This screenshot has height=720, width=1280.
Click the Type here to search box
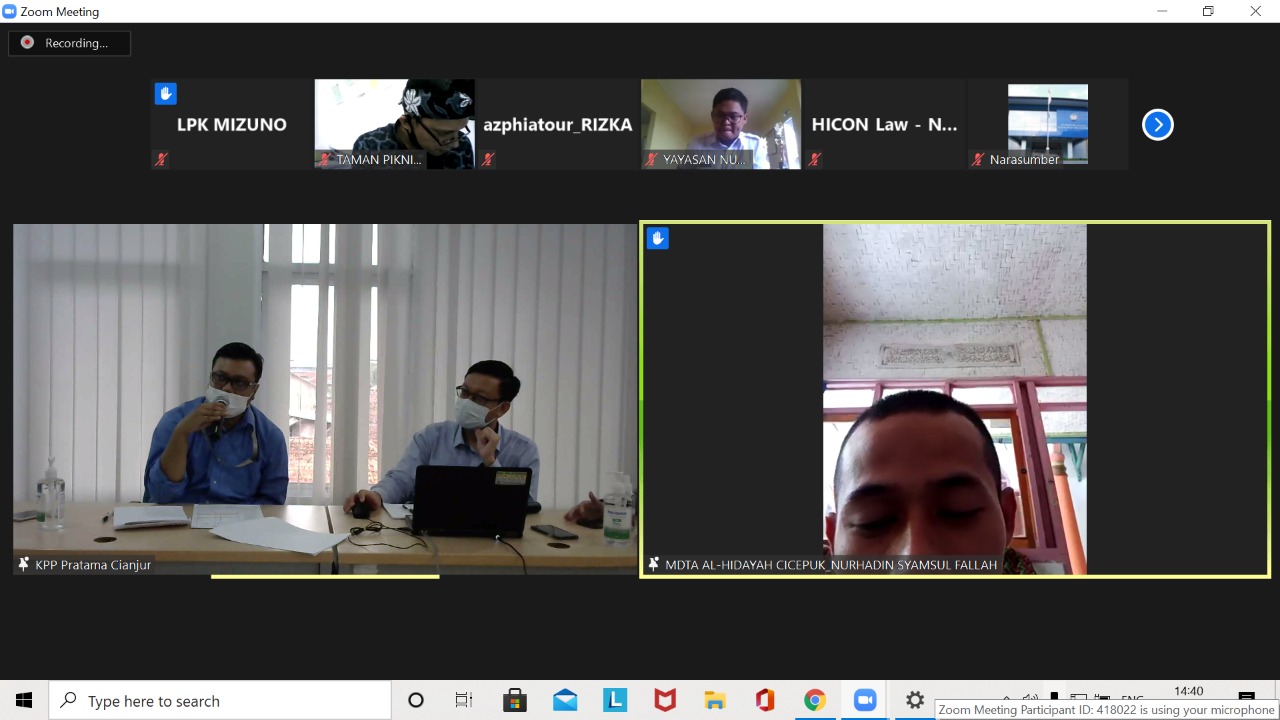click(x=220, y=701)
